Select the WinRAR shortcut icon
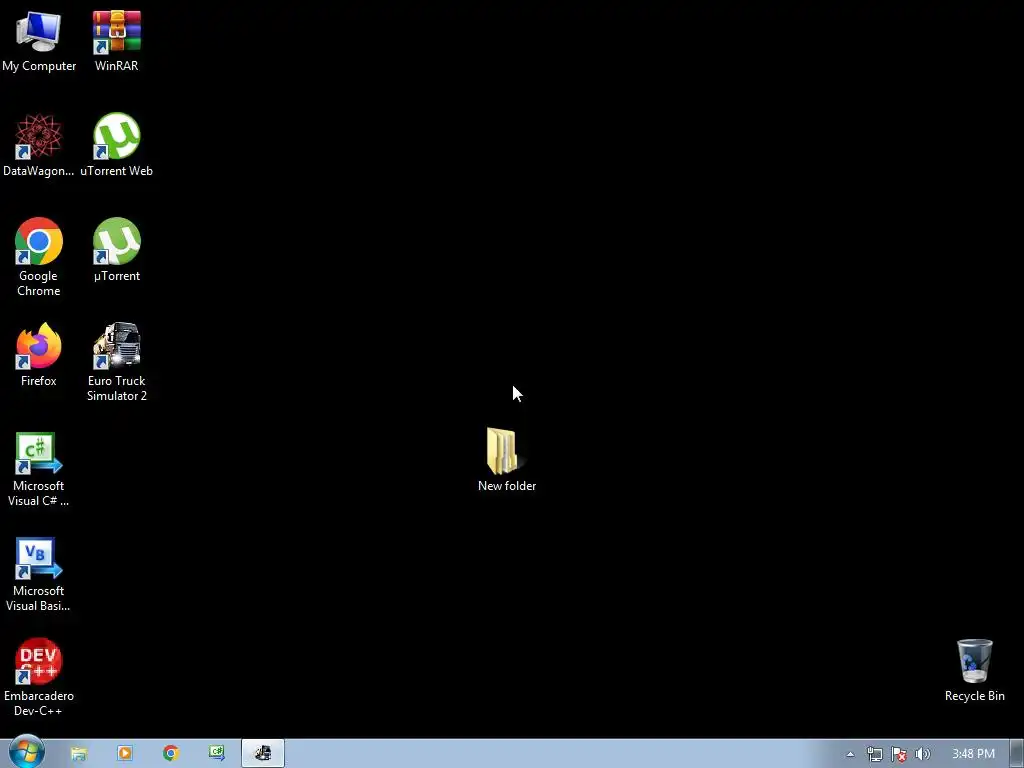The image size is (1024, 768). tap(116, 40)
